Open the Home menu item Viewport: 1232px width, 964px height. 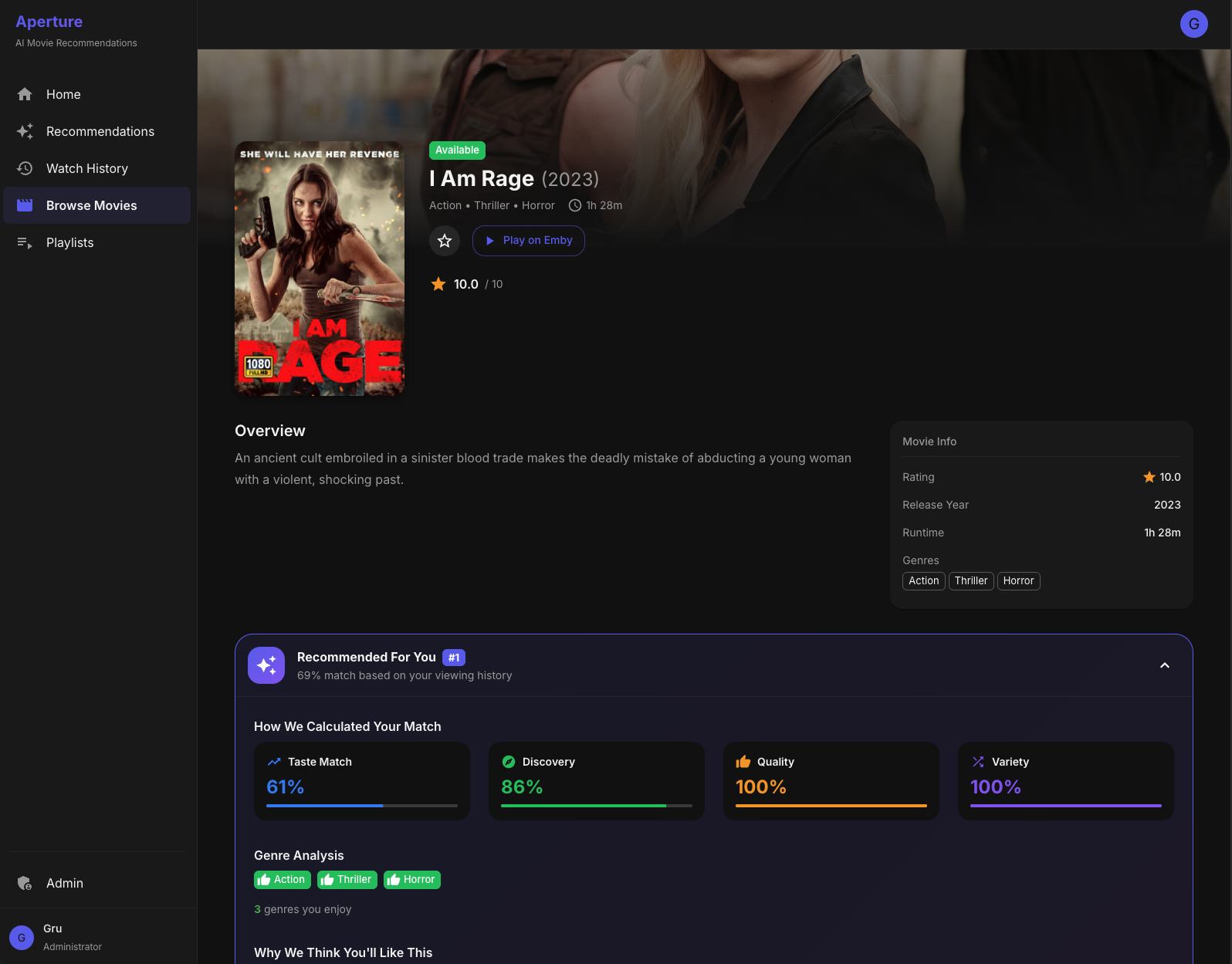97,94
